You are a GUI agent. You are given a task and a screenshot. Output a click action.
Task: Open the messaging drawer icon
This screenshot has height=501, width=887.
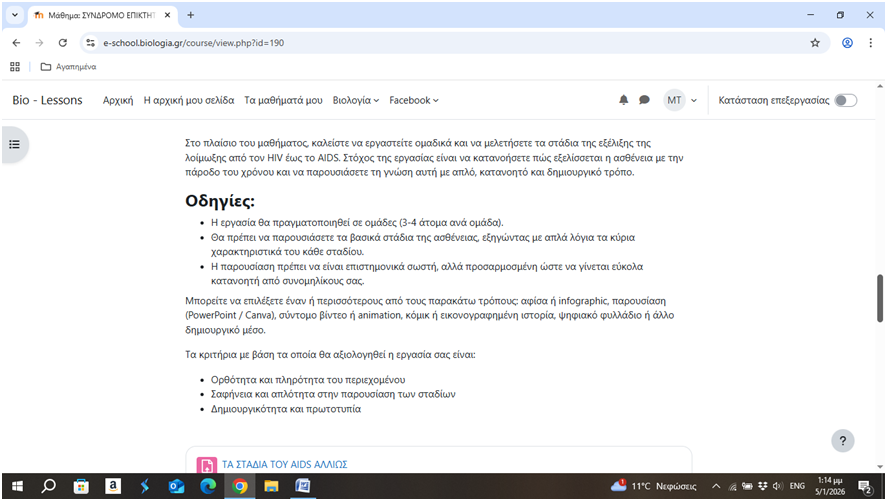tap(645, 100)
